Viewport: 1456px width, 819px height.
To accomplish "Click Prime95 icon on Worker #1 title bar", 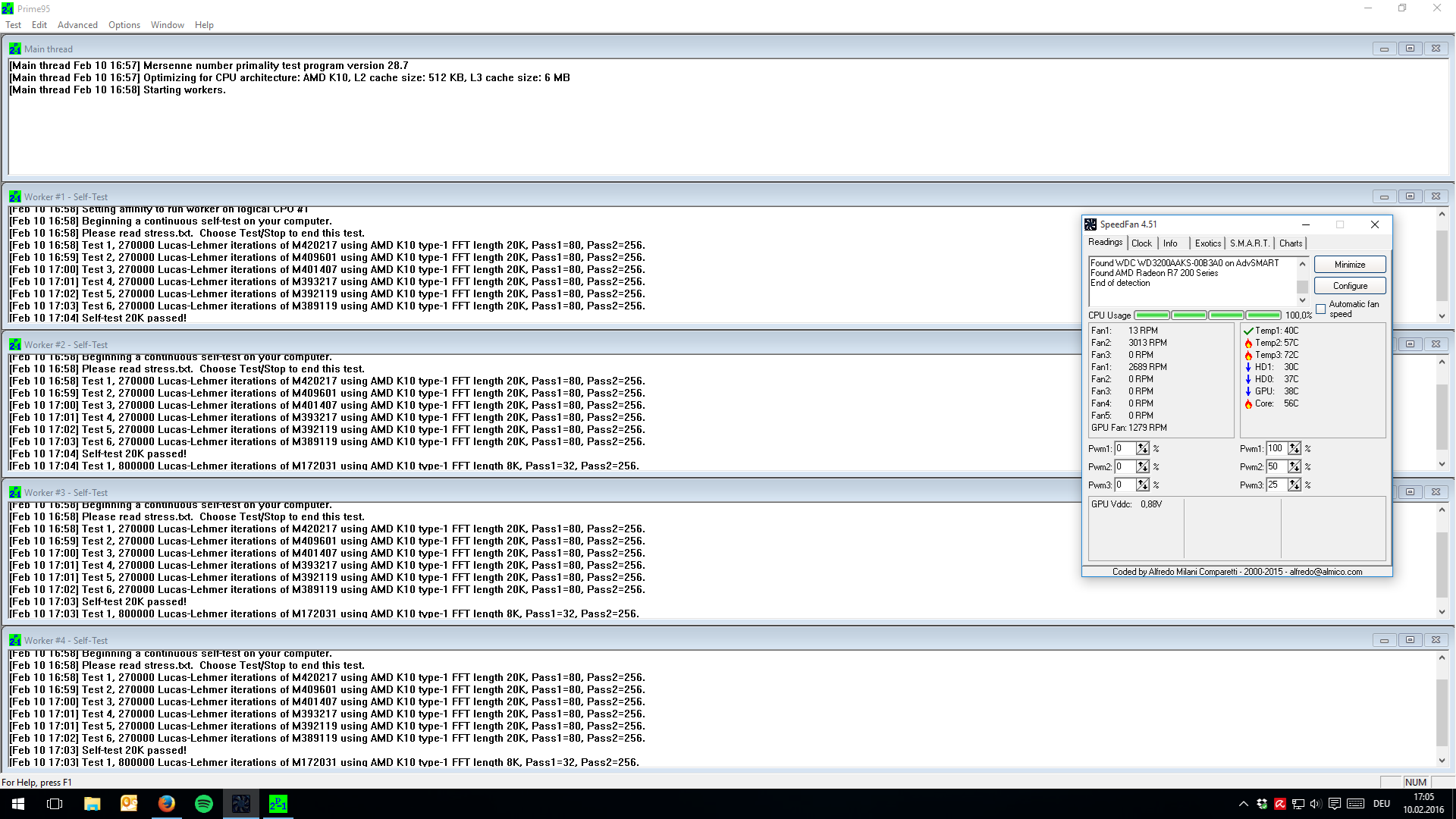I will (x=14, y=196).
